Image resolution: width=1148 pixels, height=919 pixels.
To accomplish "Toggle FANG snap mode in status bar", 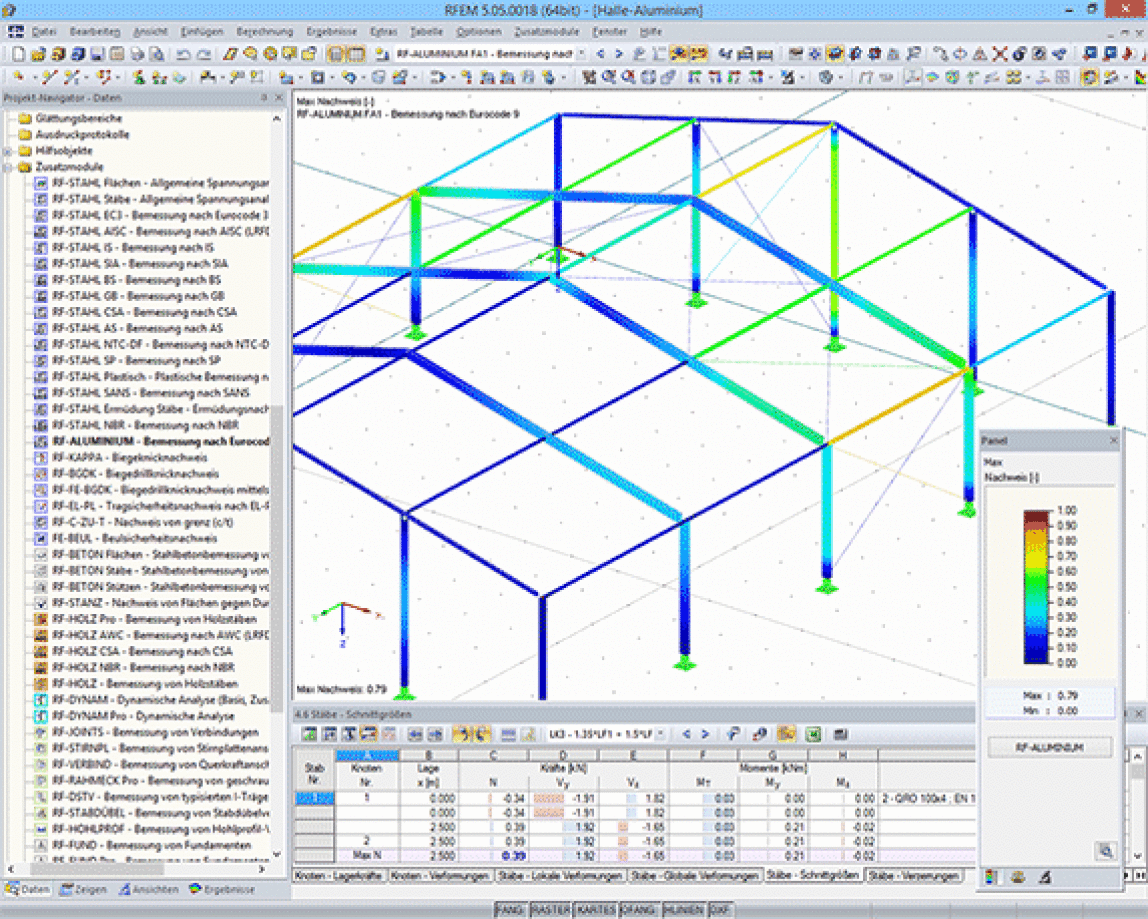I will pos(511,909).
